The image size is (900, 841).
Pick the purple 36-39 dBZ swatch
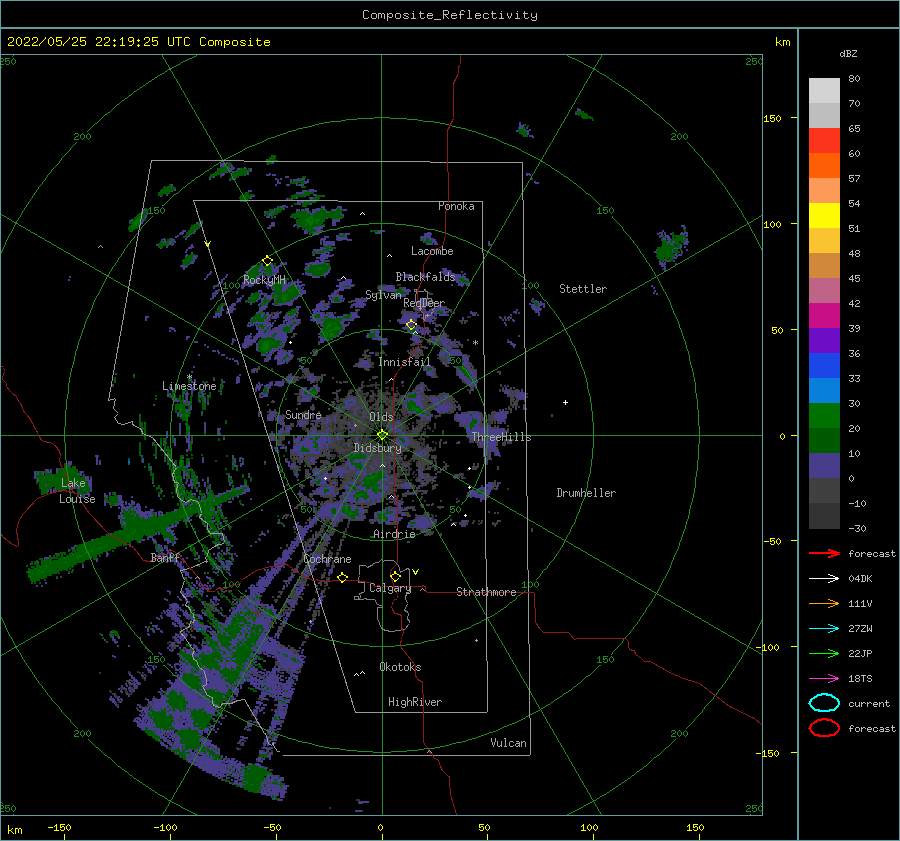(x=824, y=341)
